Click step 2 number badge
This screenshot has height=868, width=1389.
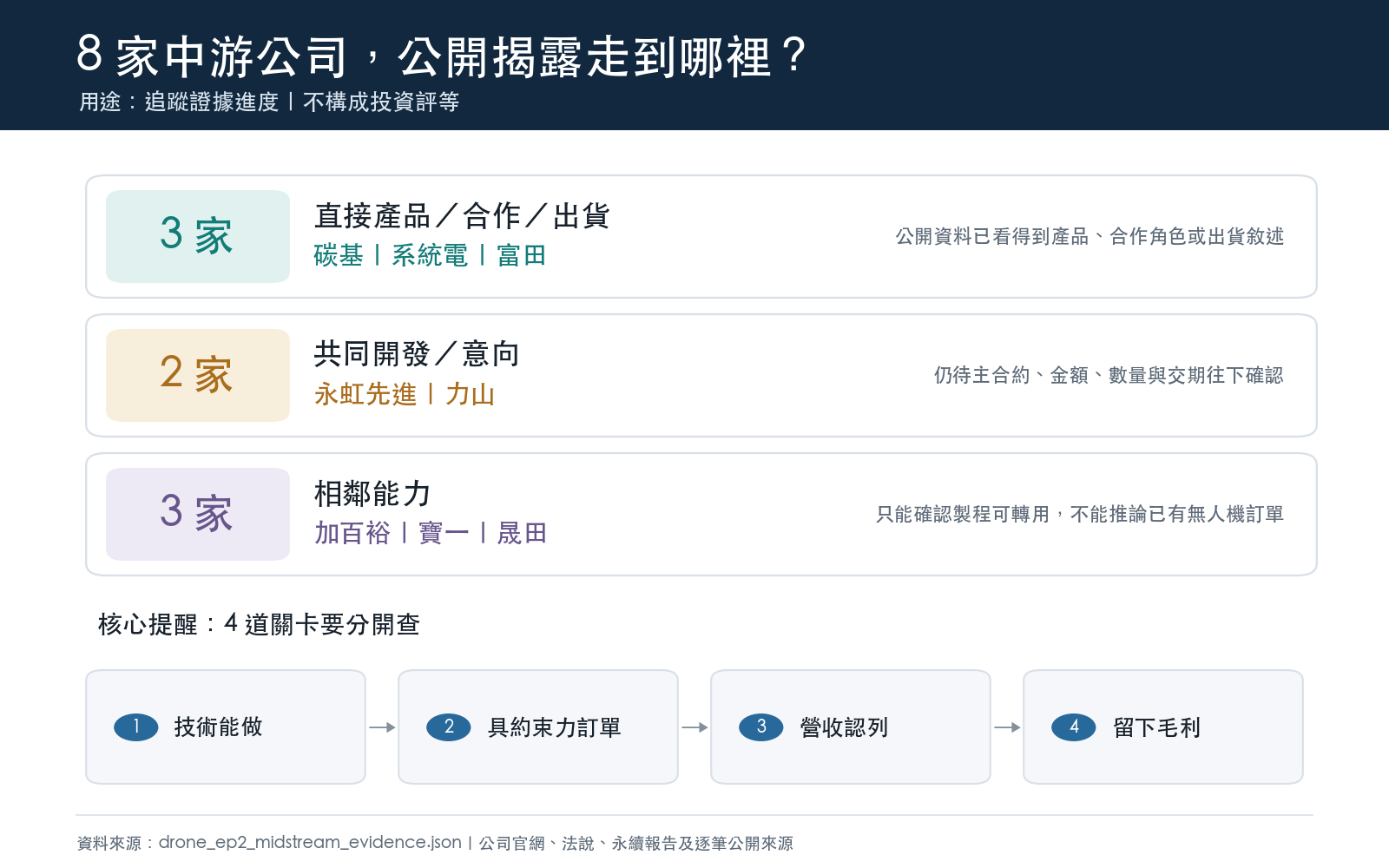click(x=449, y=727)
